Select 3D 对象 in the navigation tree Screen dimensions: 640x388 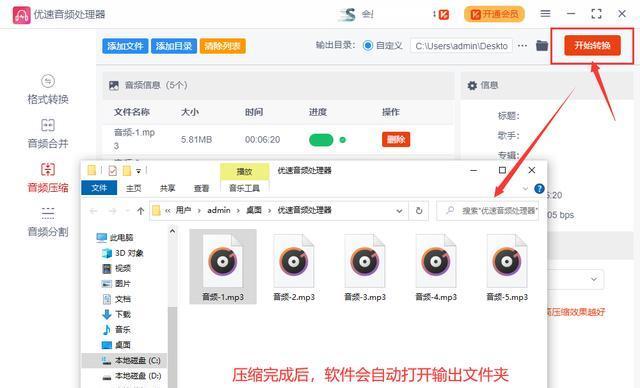[x=122, y=253]
